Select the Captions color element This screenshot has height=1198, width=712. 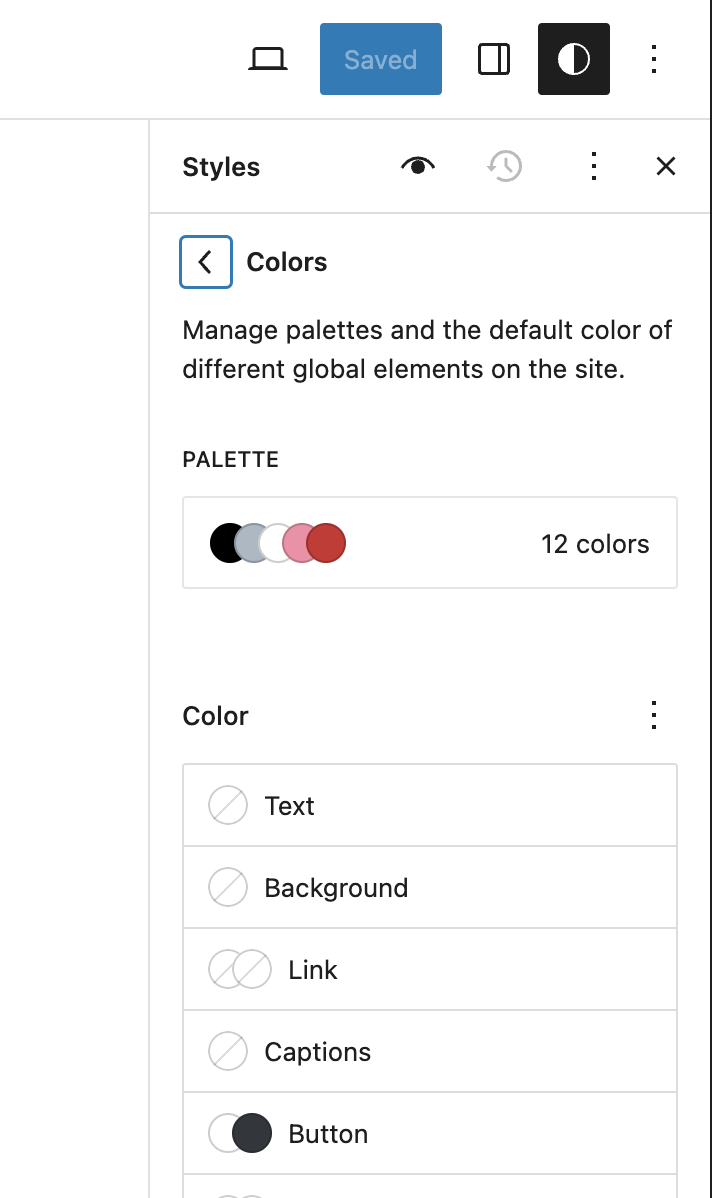429,1051
